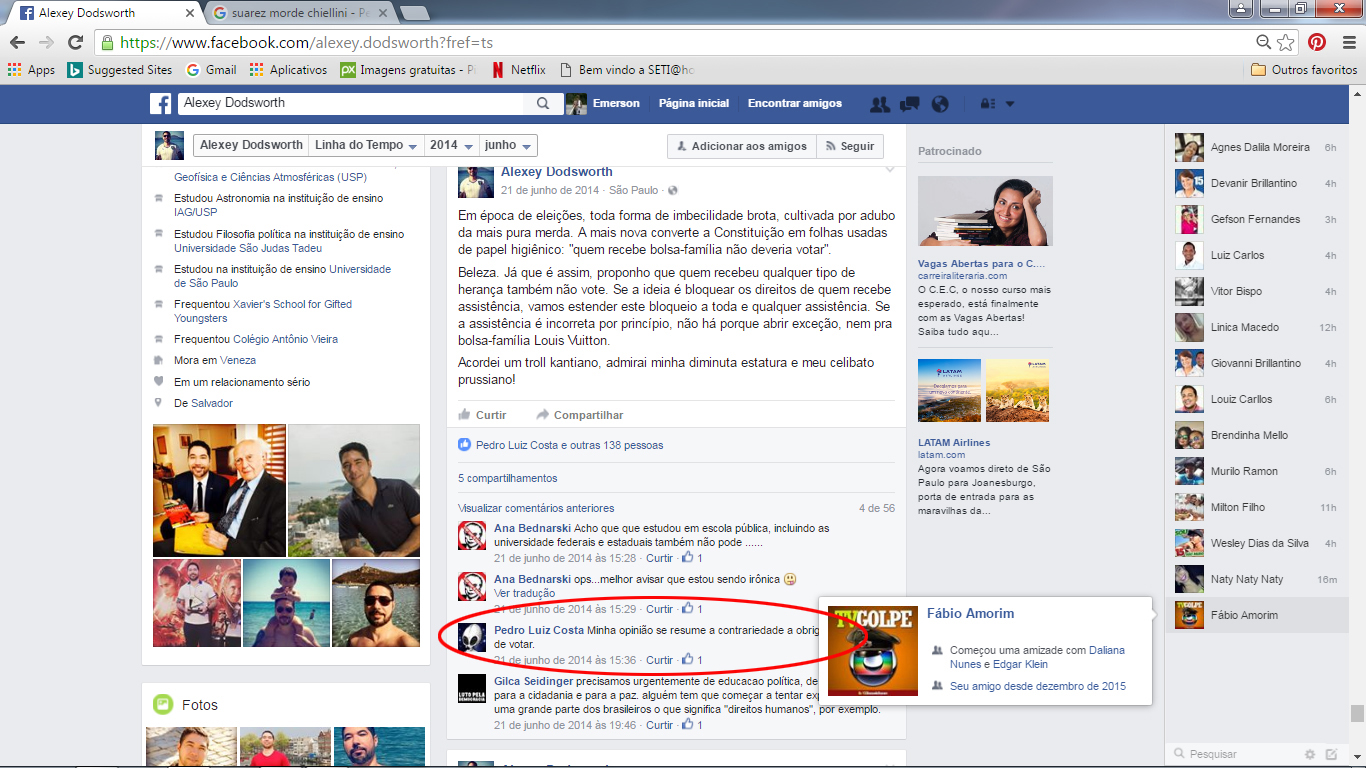Open Visualizar comentários anteriores link
This screenshot has height=768, width=1366.
[536, 508]
